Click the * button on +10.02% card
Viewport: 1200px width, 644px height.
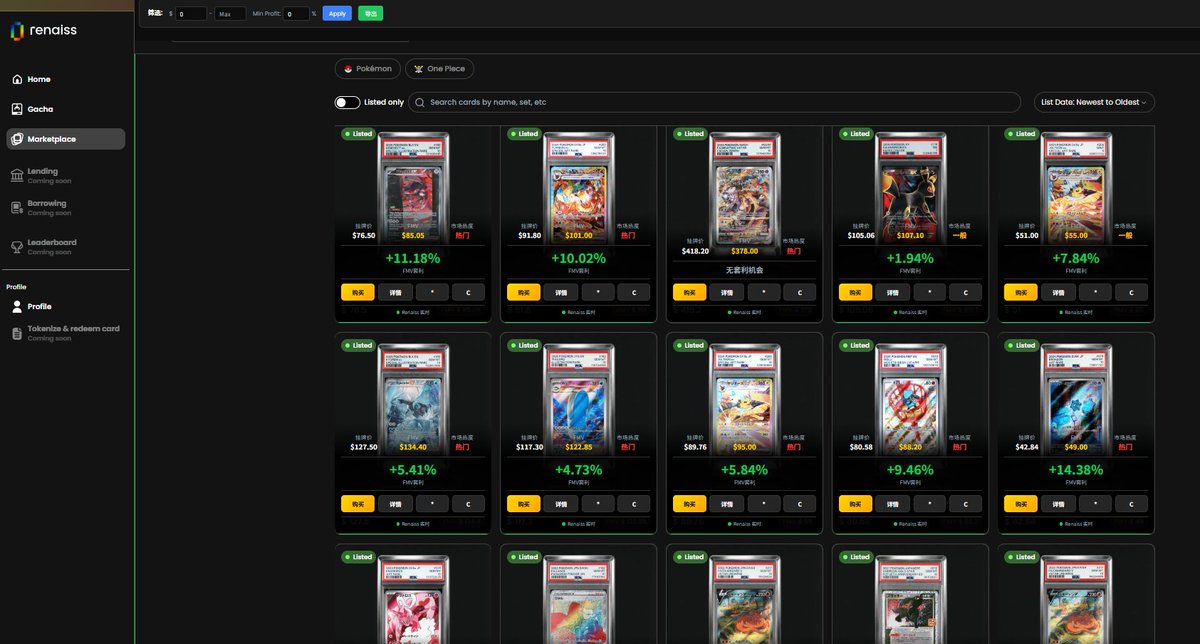pos(598,292)
